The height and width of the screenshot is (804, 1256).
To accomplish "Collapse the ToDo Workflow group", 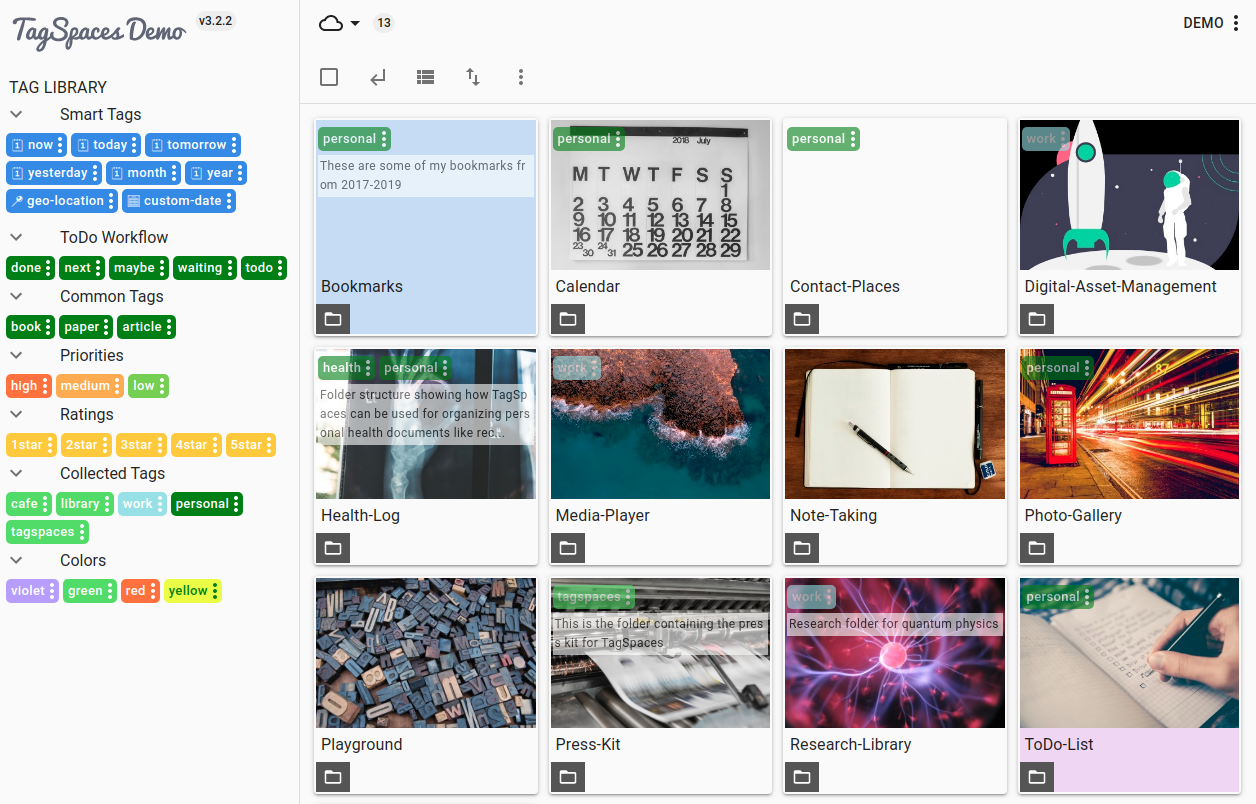I will coord(17,237).
